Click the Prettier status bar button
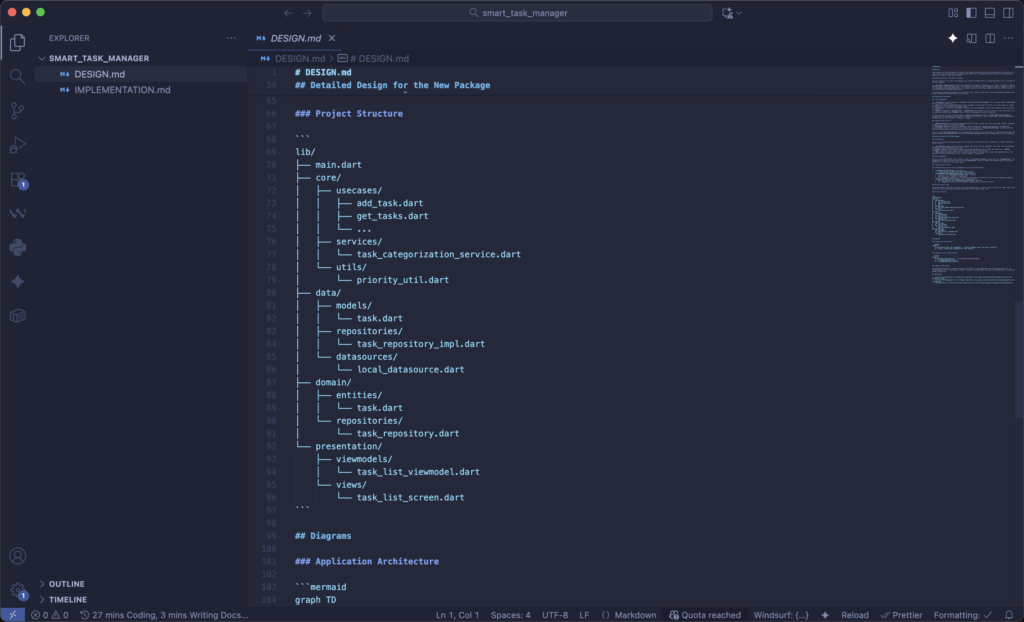The image size is (1024, 622). click(x=901, y=615)
